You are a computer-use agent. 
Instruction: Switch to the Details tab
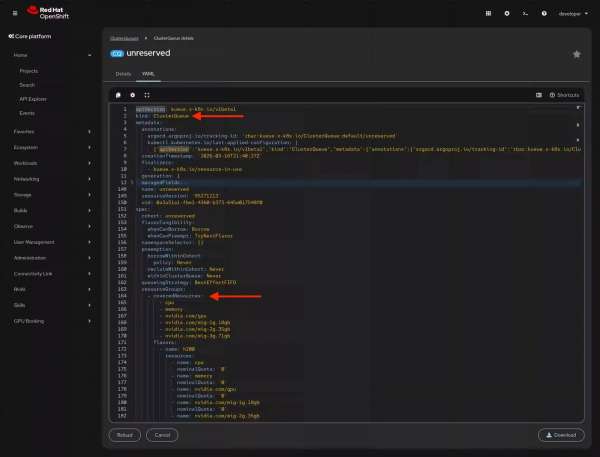tap(123, 74)
